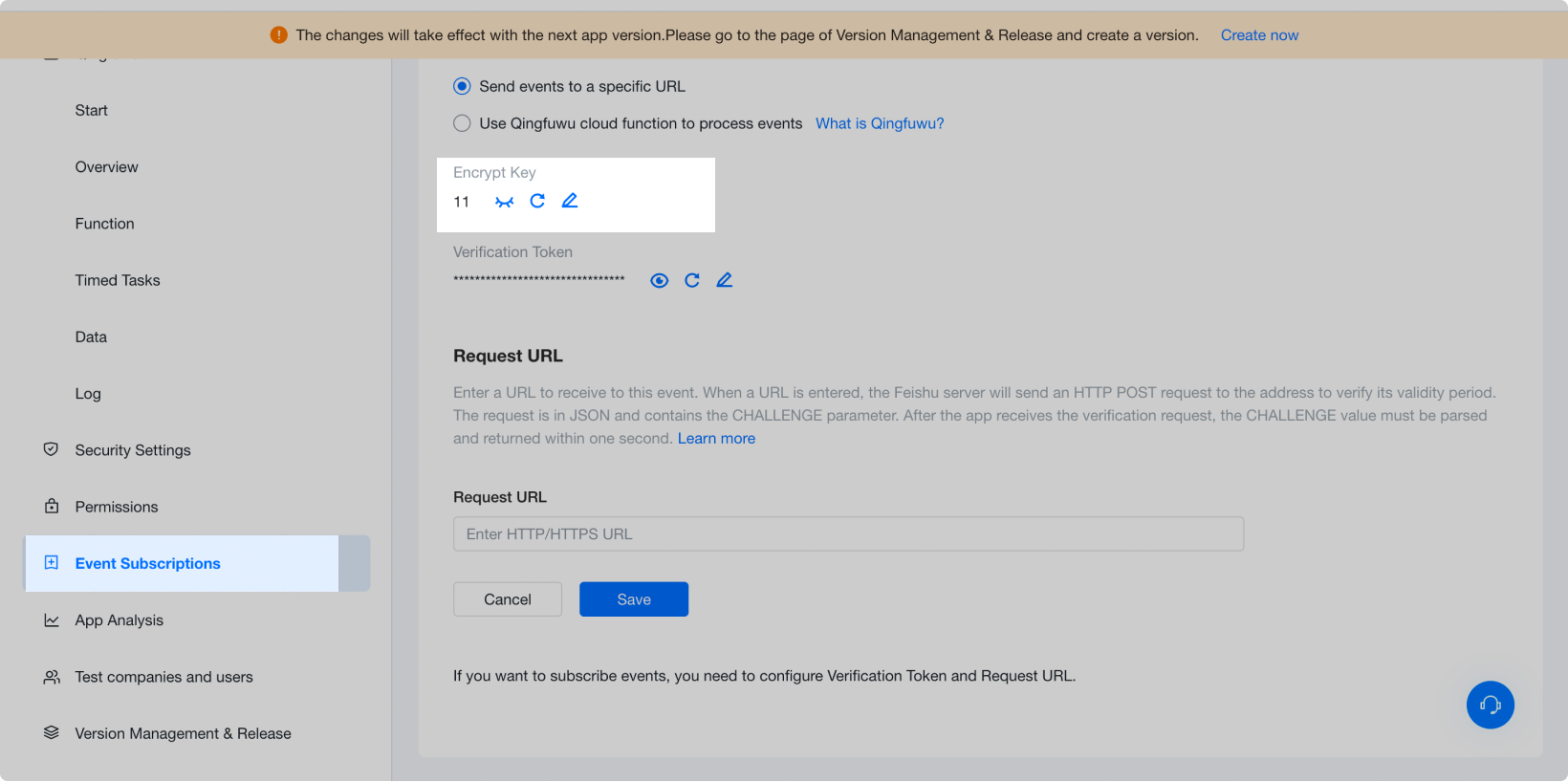Click the Save button

[634, 599]
